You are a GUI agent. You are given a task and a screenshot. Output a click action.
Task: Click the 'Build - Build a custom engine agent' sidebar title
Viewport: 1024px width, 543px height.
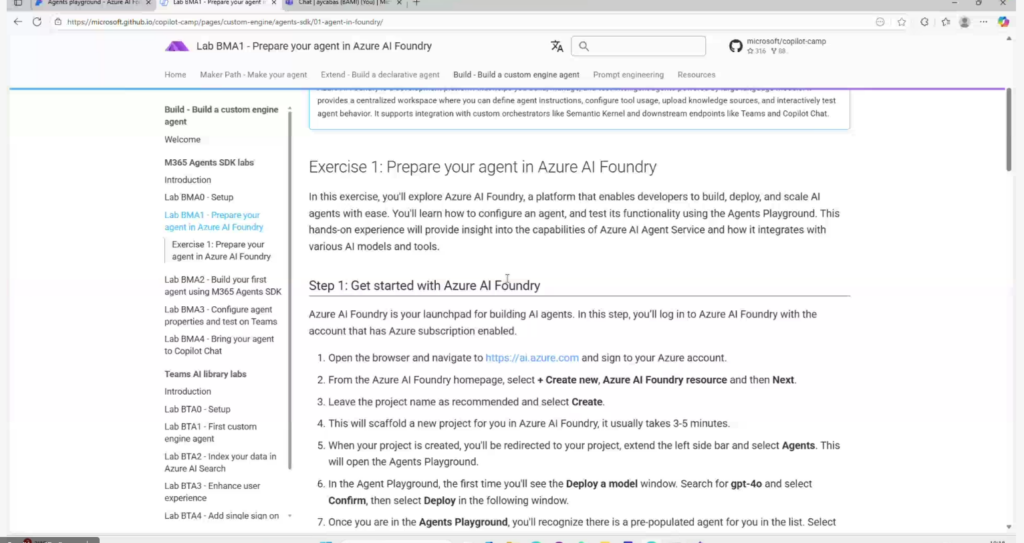click(x=221, y=116)
